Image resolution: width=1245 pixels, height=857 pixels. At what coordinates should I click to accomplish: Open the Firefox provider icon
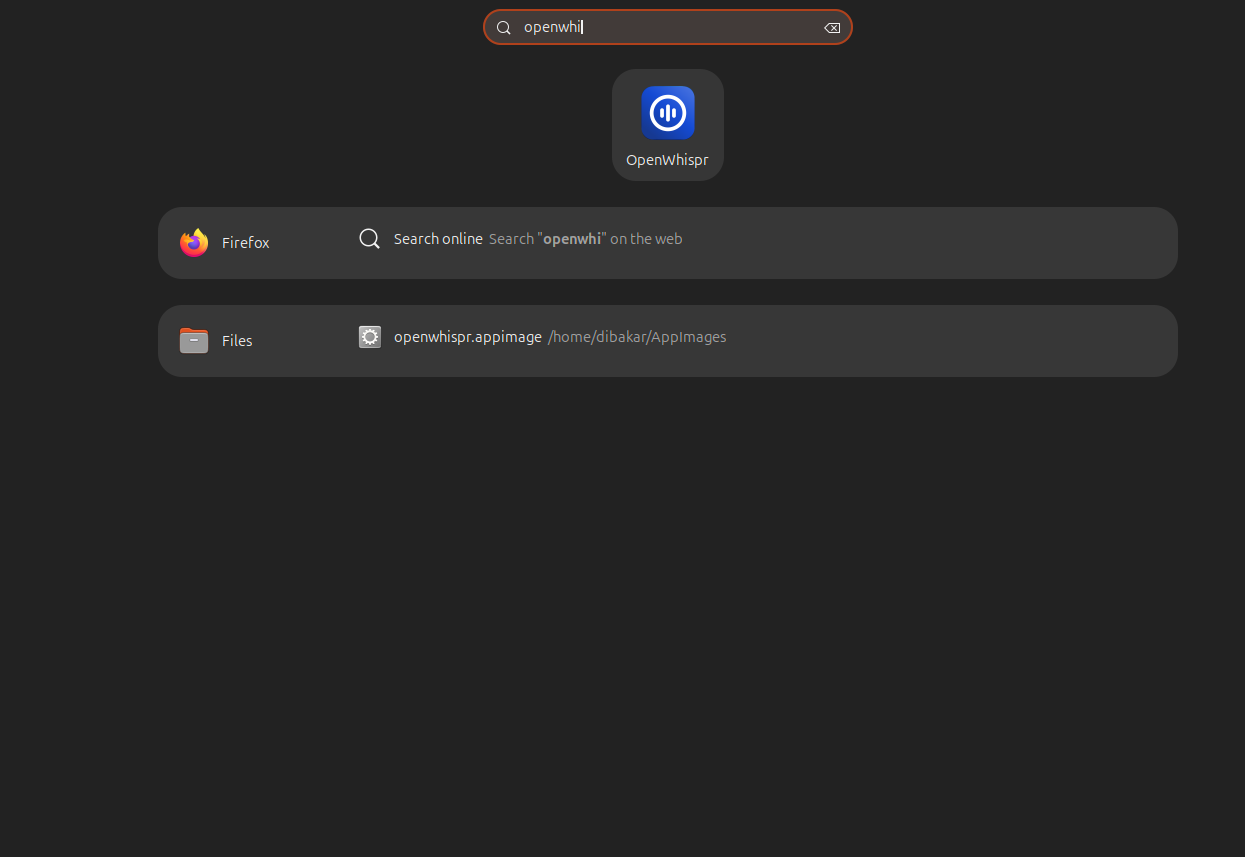click(x=194, y=243)
